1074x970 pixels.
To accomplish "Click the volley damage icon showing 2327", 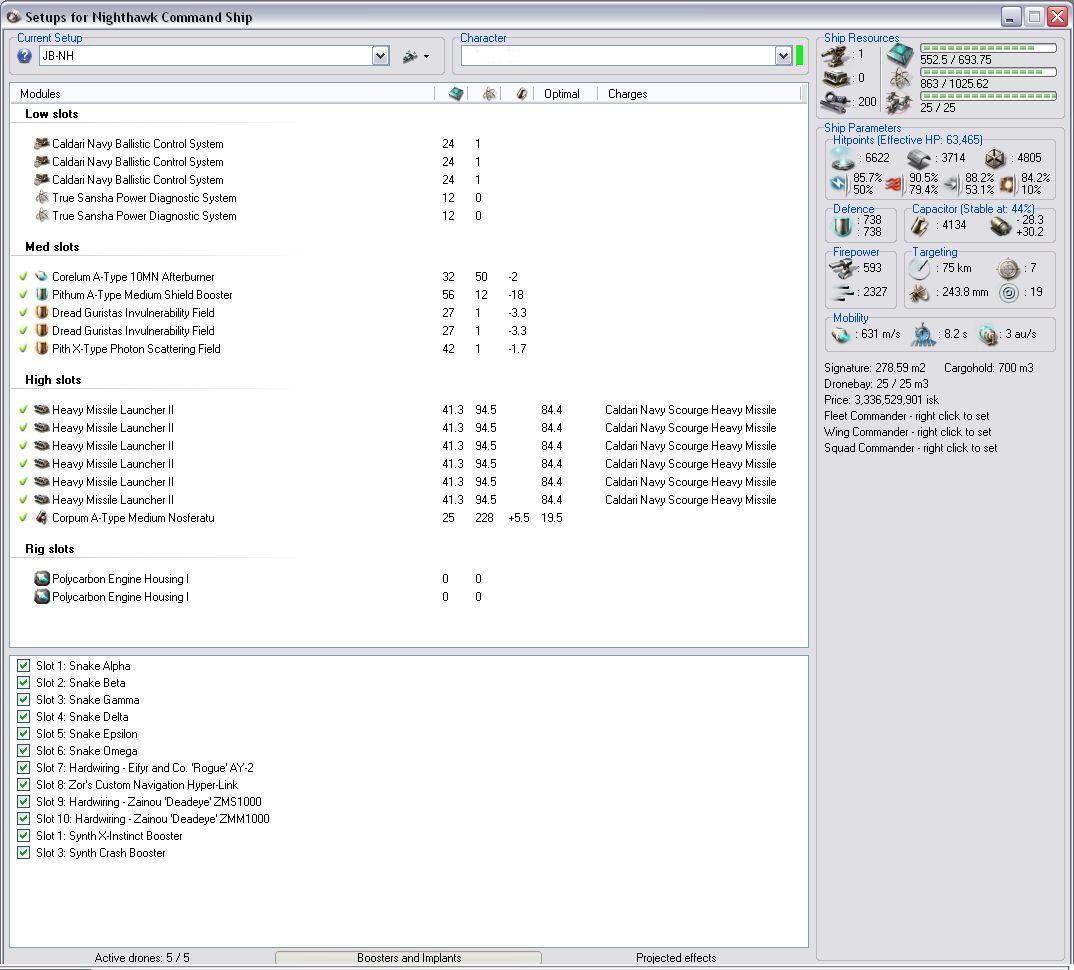I will [x=841, y=293].
